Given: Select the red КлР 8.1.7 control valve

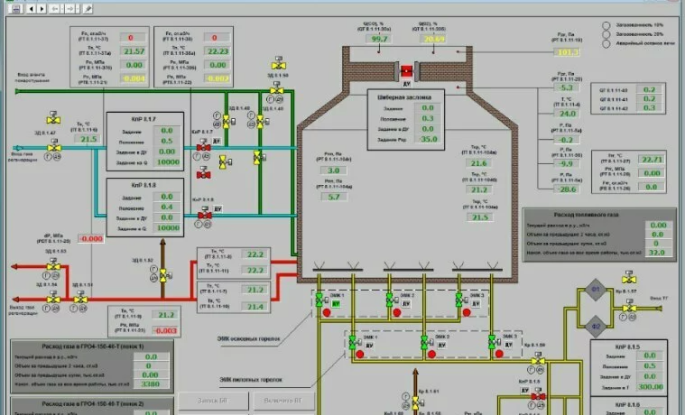Looking at the screenshot, I should tap(204, 147).
